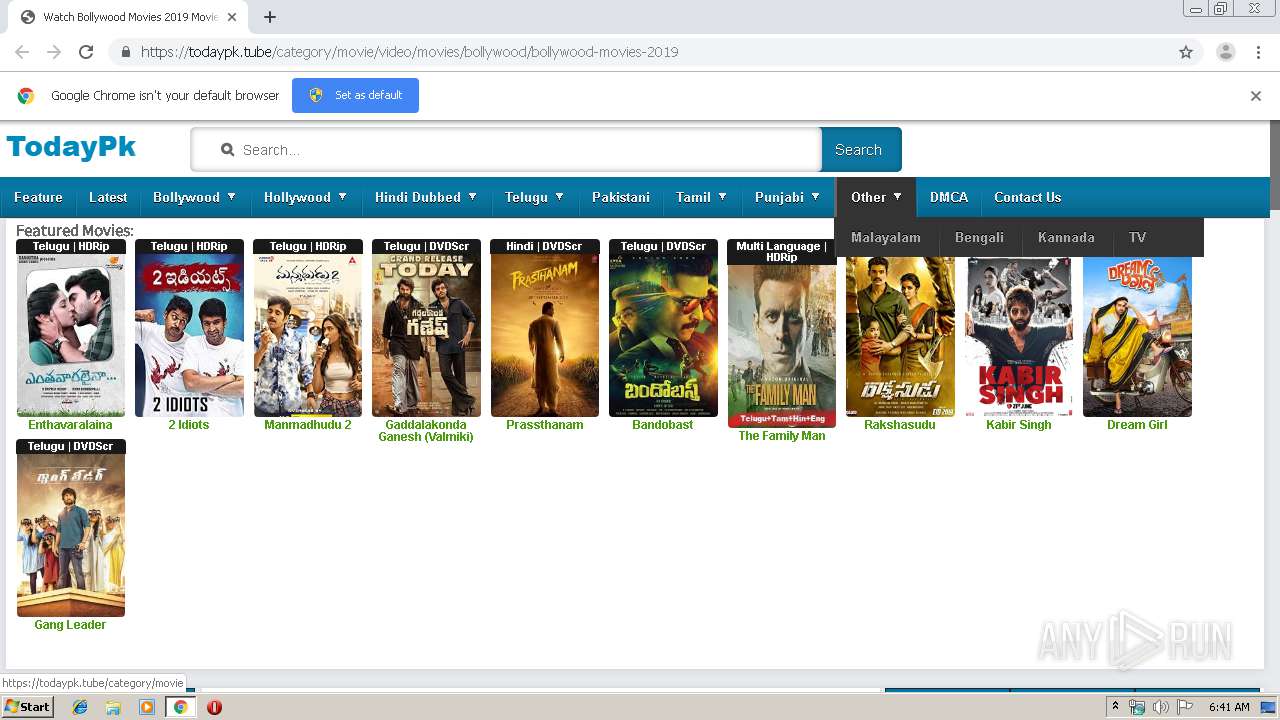Open media player taskbar icon
The width and height of the screenshot is (1280, 720).
pos(147,707)
